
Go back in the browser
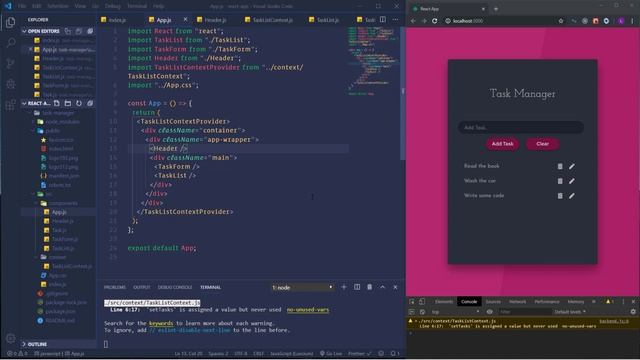click(x=413, y=21)
